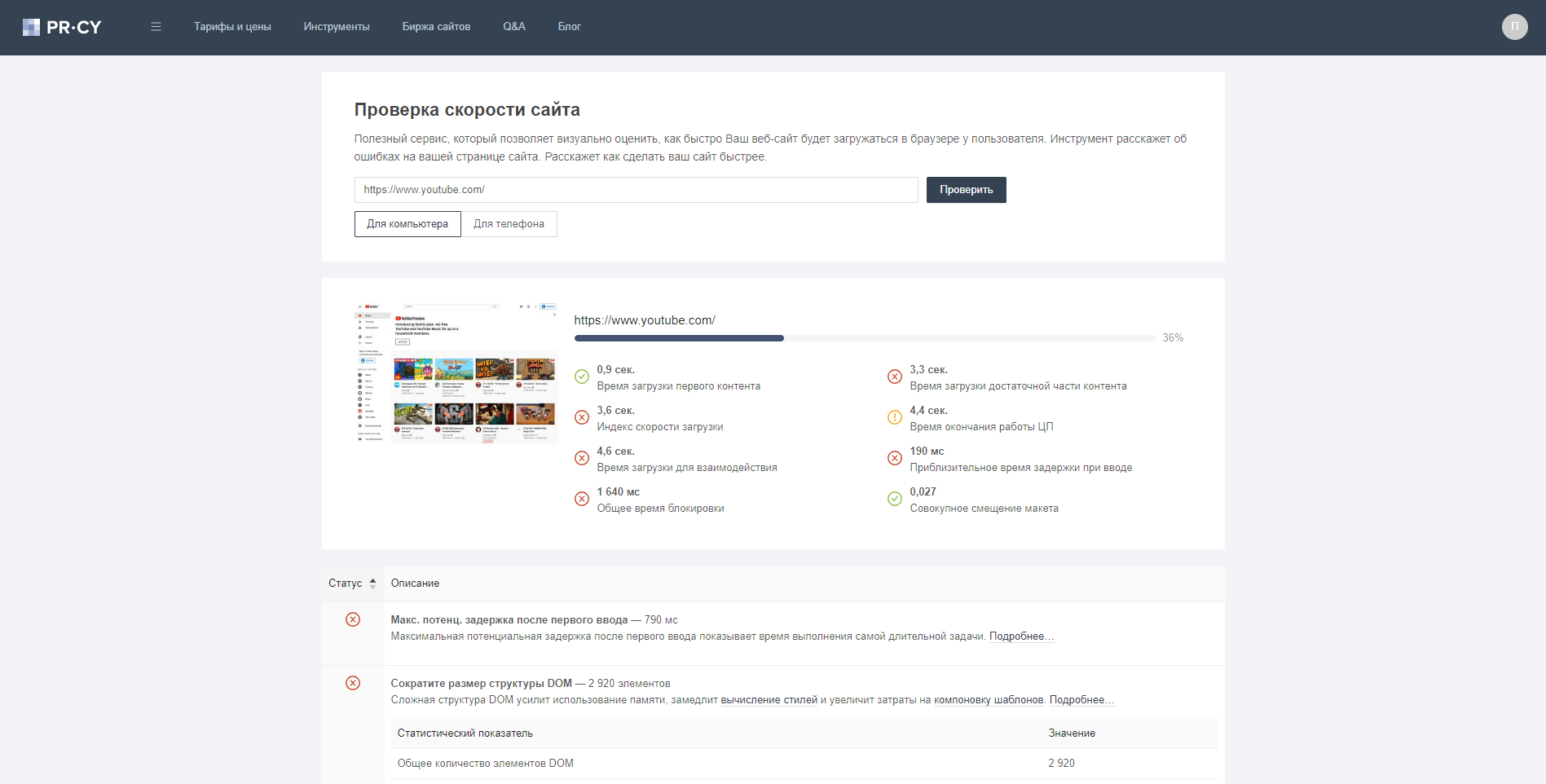Click the red cross icon beside 4,6 сек.
This screenshot has width=1546, height=784.
click(x=582, y=458)
